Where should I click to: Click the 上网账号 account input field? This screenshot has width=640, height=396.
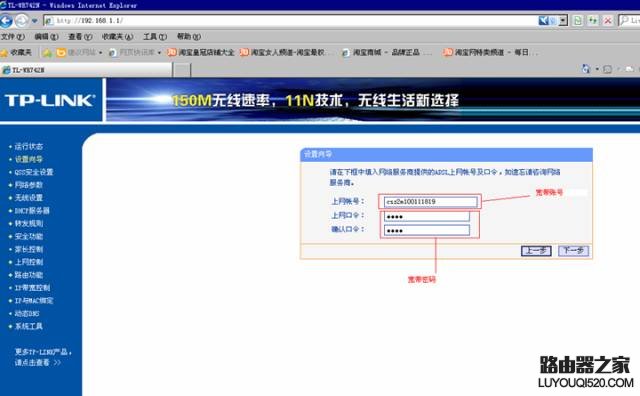431,202
